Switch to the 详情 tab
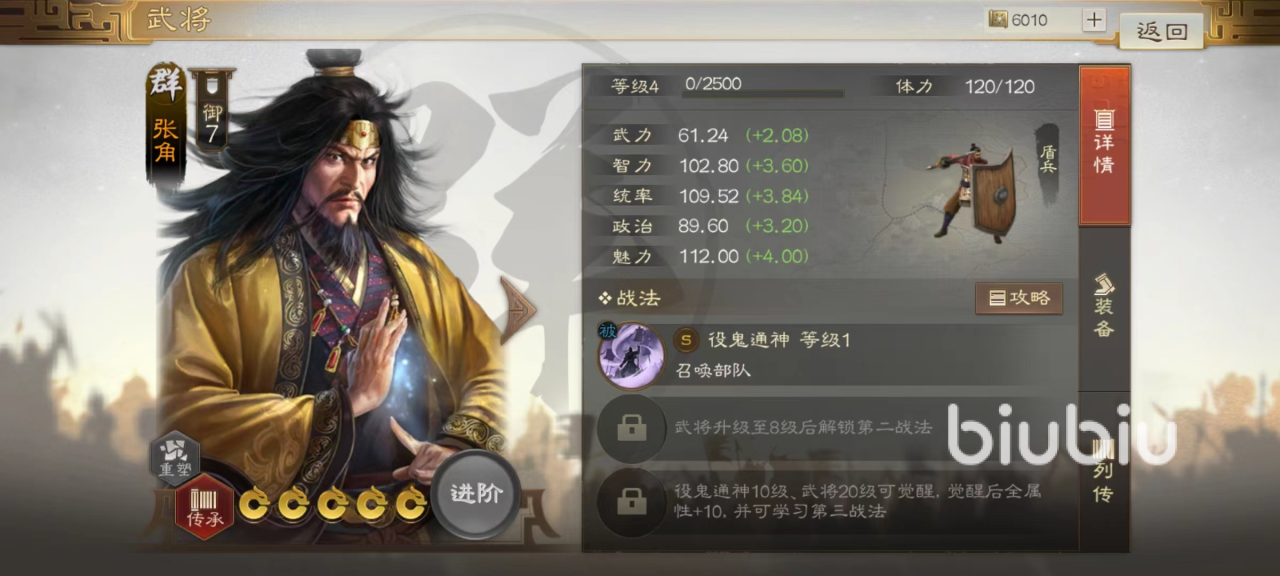 click(1104, 145)
